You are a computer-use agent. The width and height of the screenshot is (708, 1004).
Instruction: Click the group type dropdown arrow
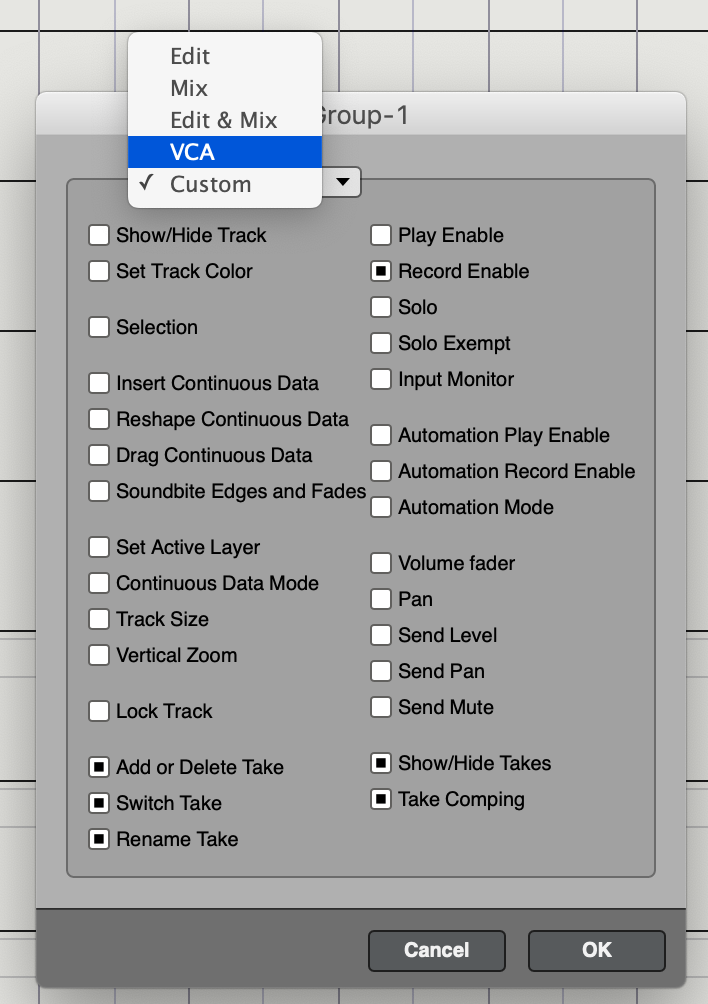[343, 182]
